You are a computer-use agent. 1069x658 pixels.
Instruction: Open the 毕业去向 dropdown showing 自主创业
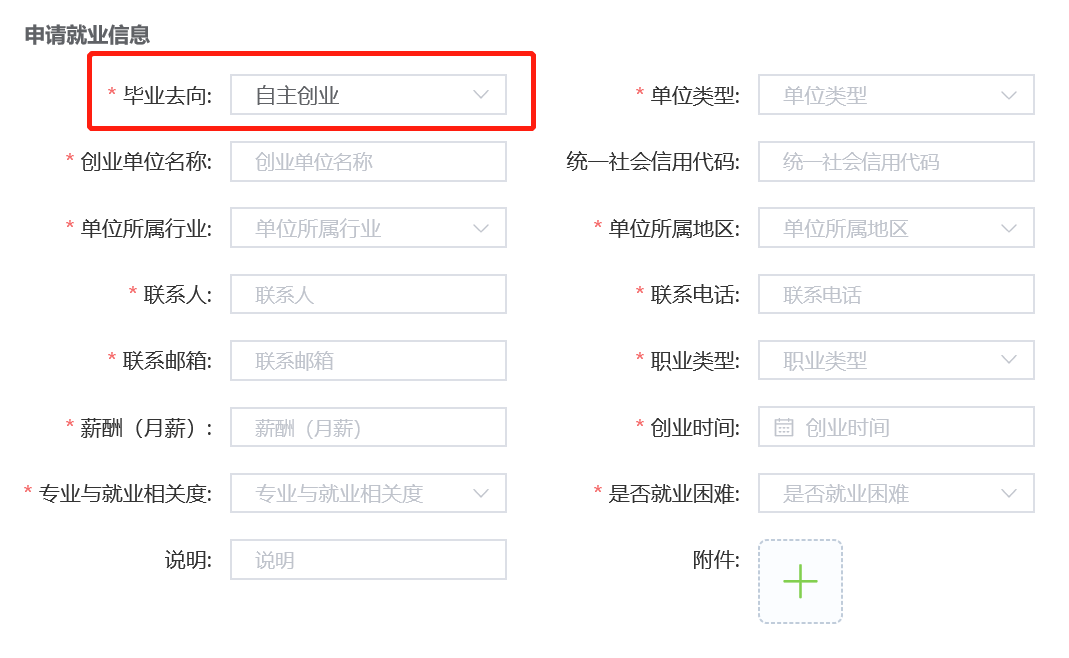[x=368, y=95]
